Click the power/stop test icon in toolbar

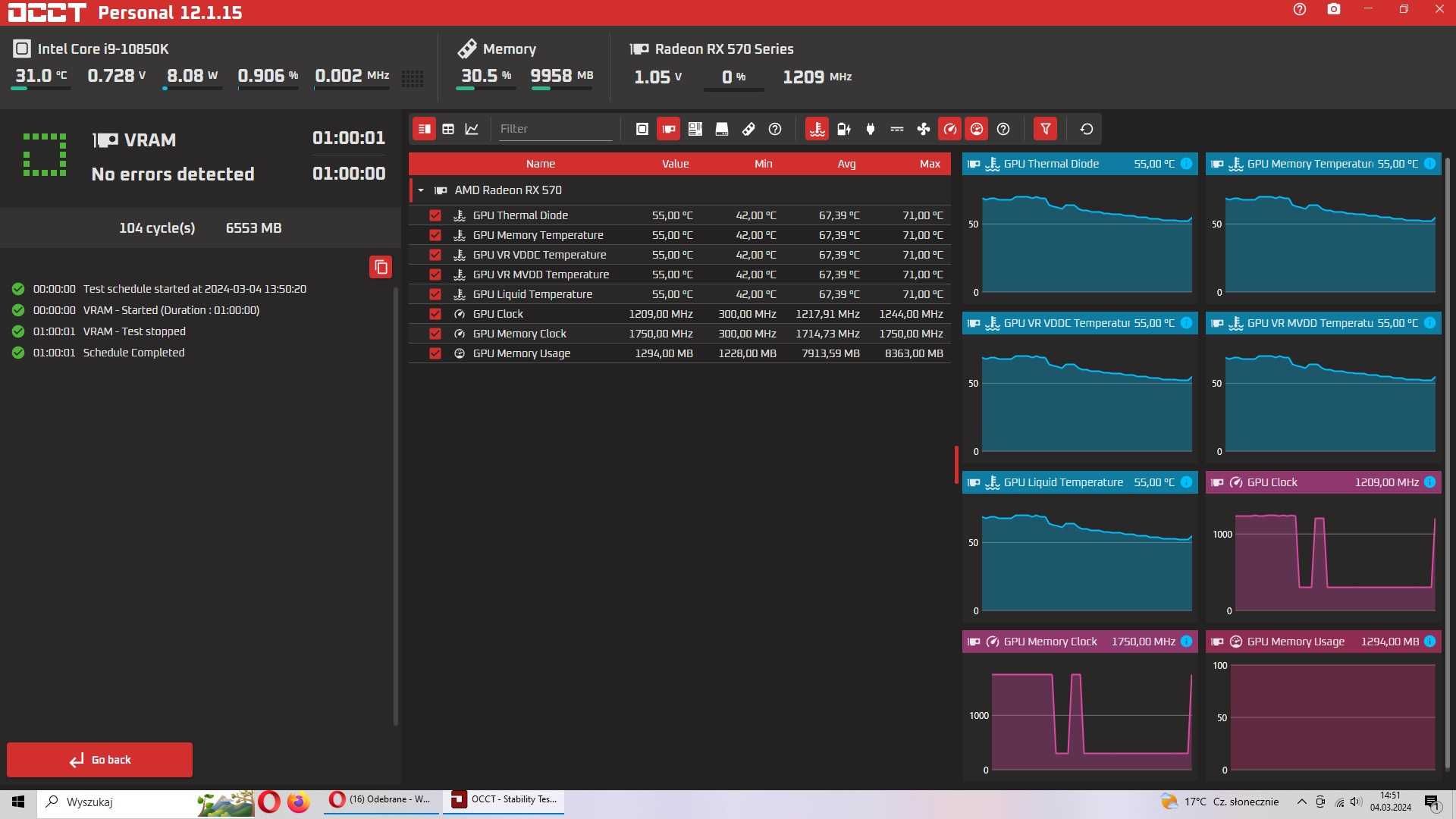point(870,128)
